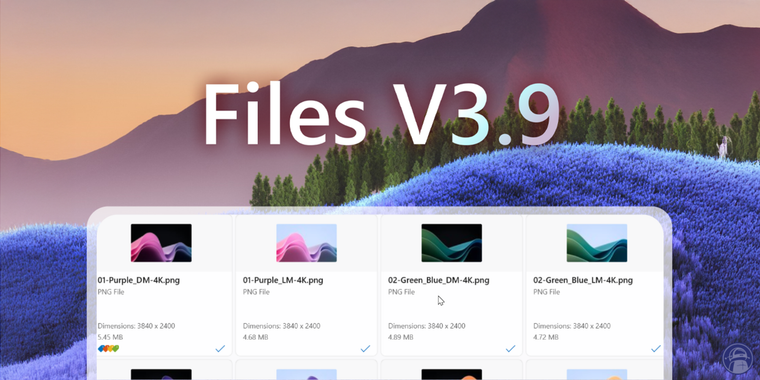Click the 01-Purple_LM-4K.png file name
760x380 pixels.
283,280
